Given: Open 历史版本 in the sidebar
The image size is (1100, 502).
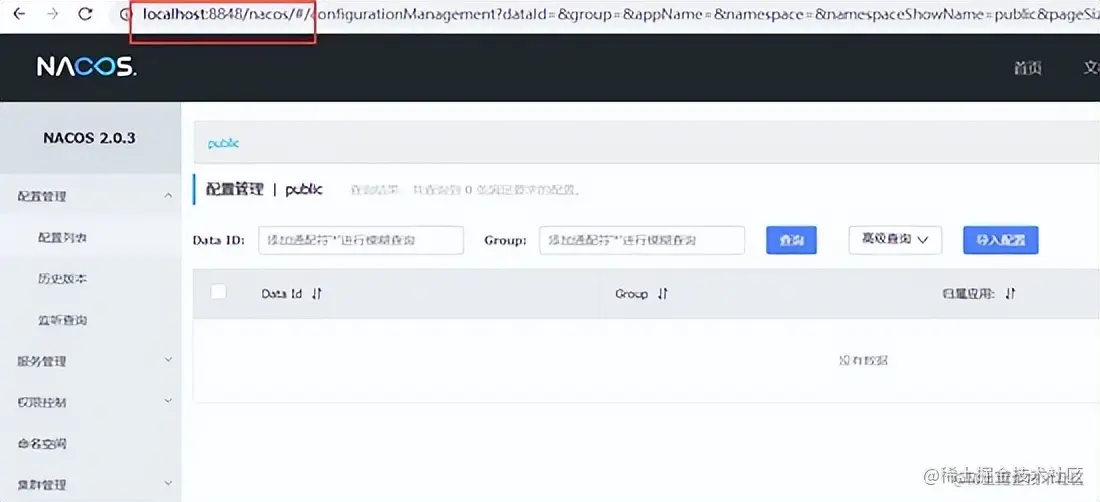Looking at the screenshot, I should coord(62,279).
